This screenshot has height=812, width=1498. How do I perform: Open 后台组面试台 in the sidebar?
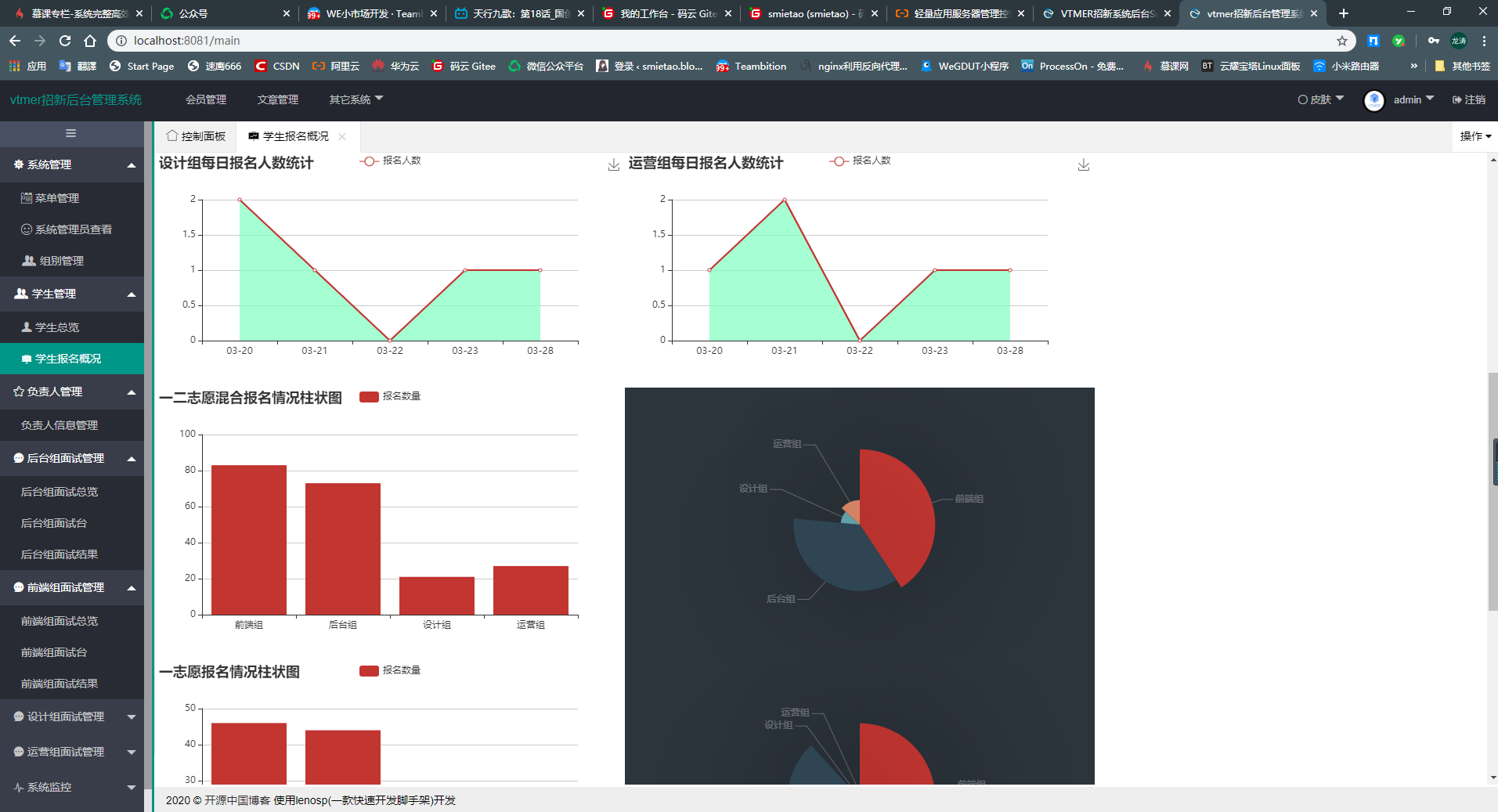pyautogui.click(x=72, y=523)
